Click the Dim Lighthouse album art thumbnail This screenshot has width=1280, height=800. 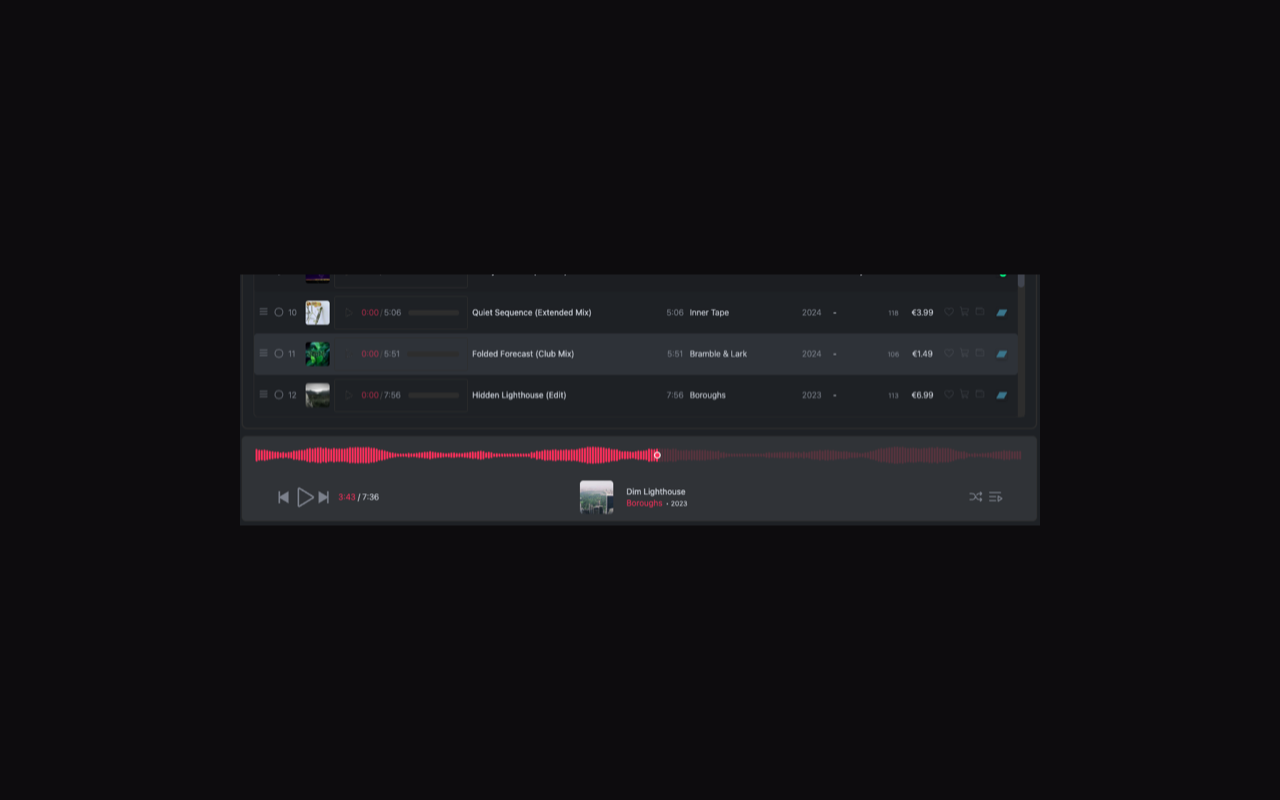tap(596, 497)
